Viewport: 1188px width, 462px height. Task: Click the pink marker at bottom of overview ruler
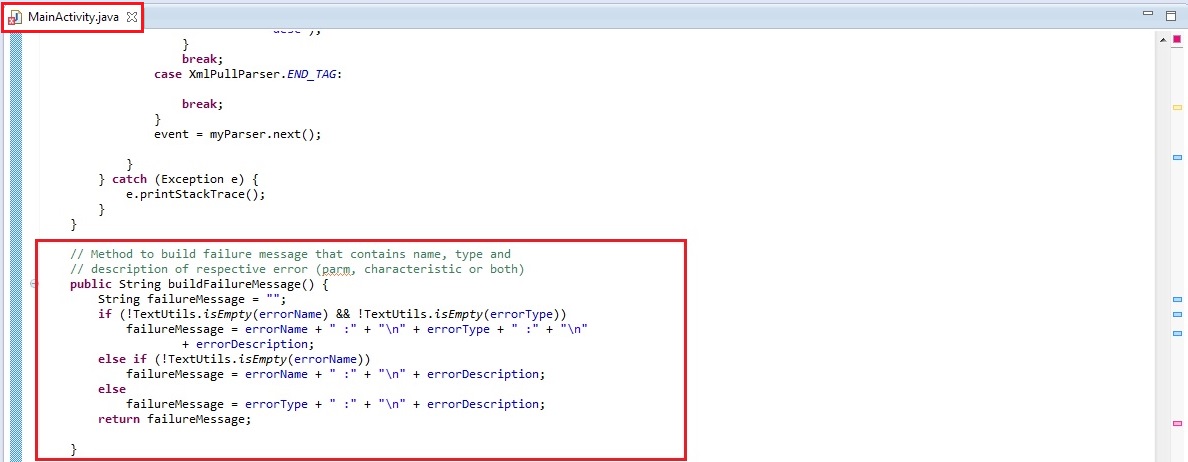[1176, 424]
